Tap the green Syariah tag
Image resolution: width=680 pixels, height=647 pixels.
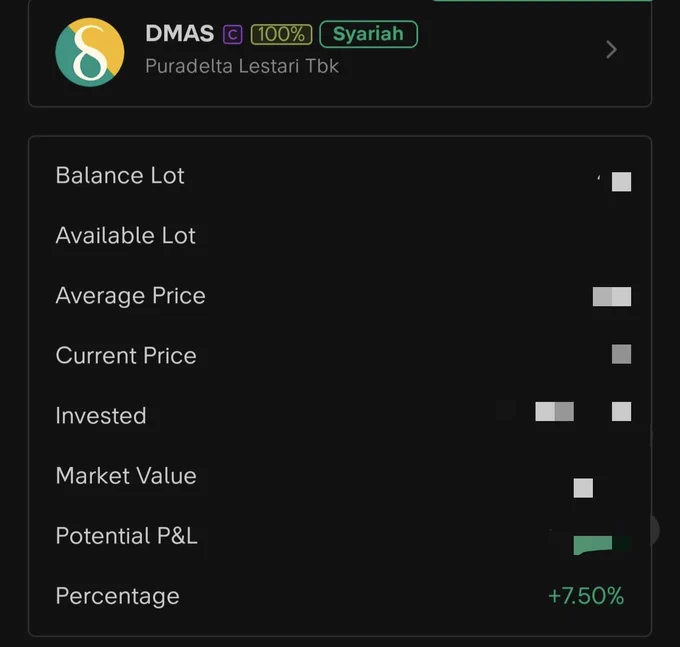369,34
